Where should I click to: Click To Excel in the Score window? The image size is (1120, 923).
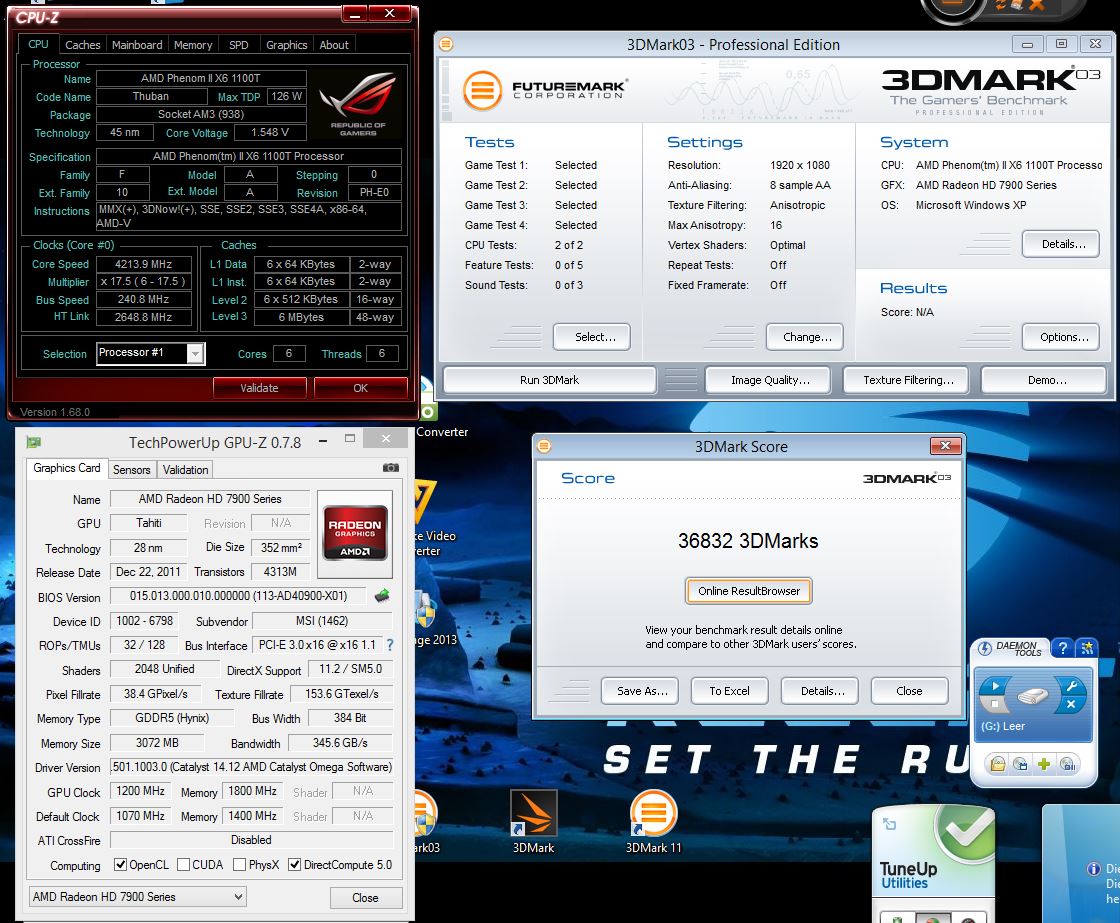pos(730,691)
